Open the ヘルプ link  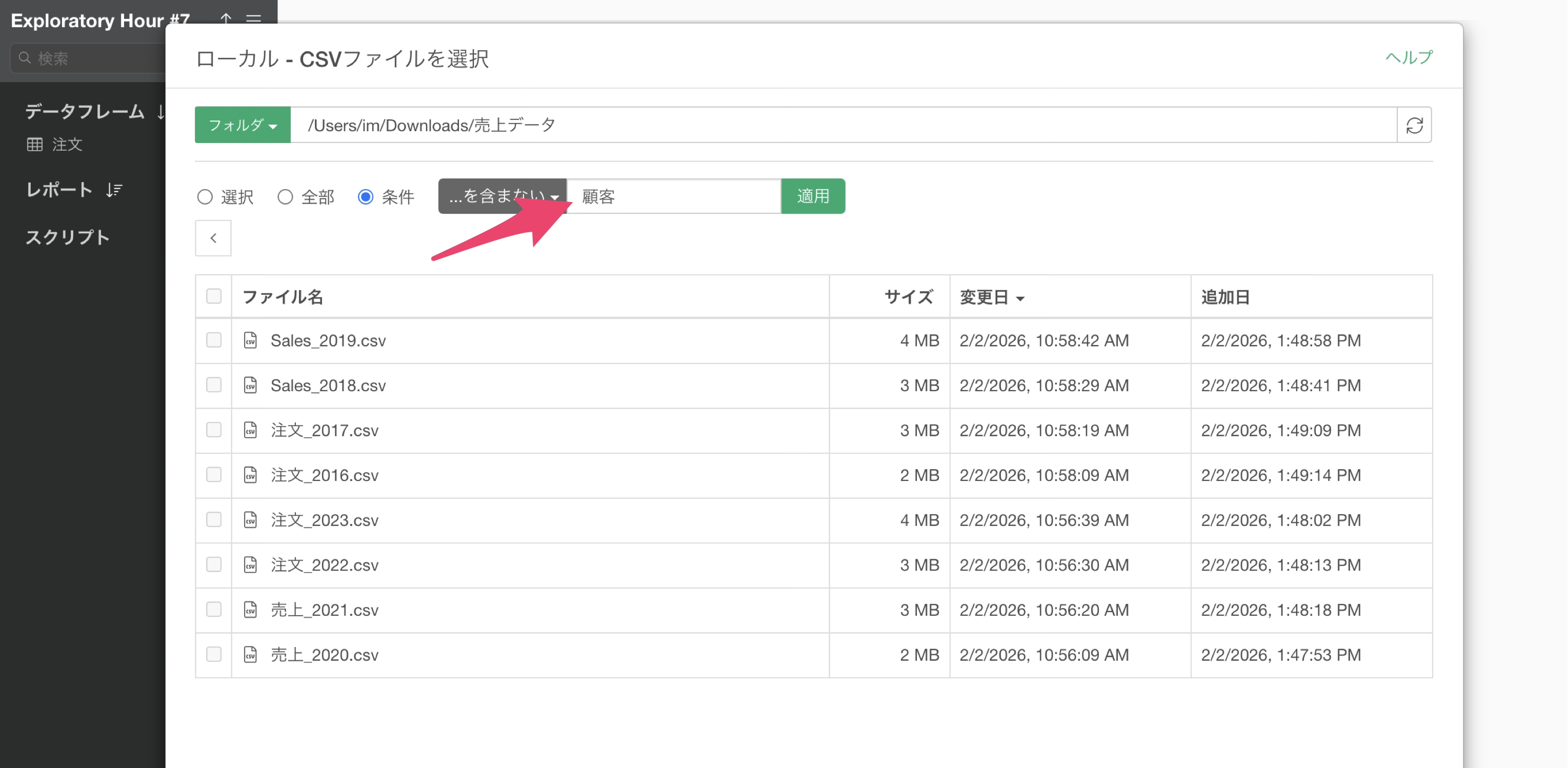pyautogui.click(x=1409, y=57)
